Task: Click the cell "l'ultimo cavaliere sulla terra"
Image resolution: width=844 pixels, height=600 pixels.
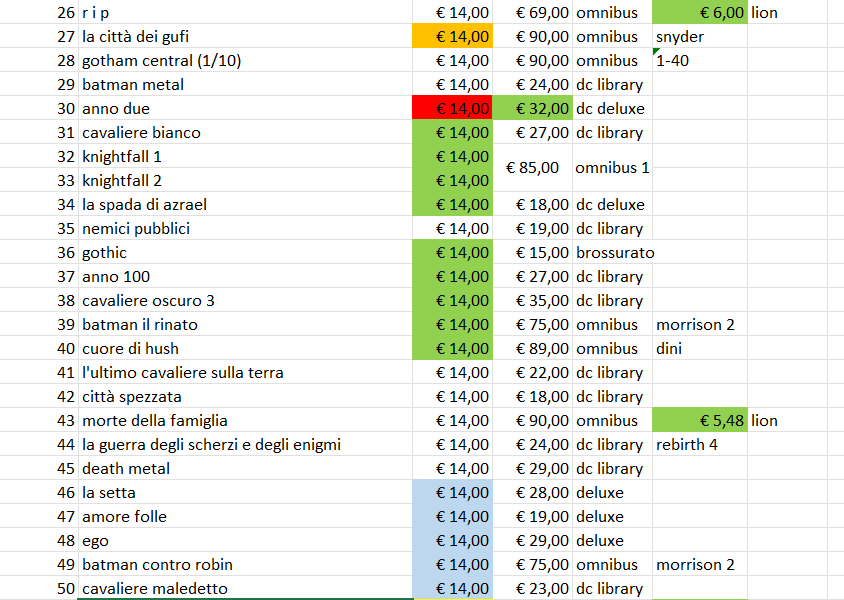Action: coord(245,372)
